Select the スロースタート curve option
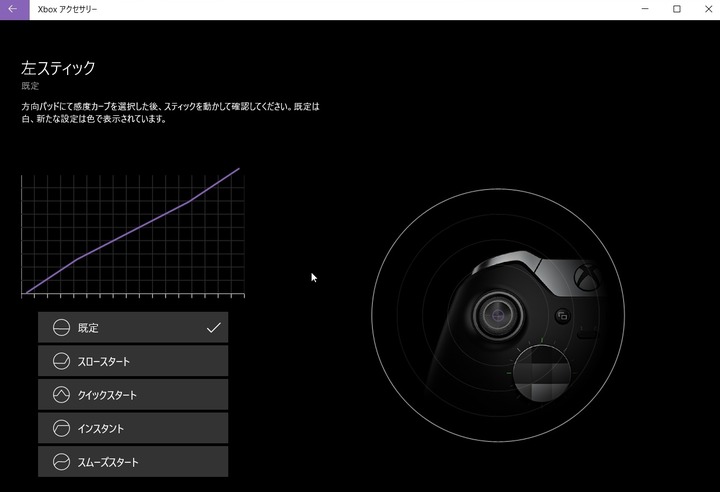 [133, 361]
